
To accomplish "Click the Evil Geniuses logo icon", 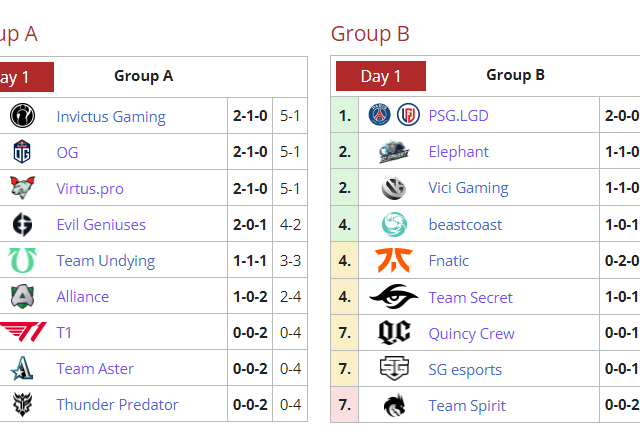I will [22, 224].
